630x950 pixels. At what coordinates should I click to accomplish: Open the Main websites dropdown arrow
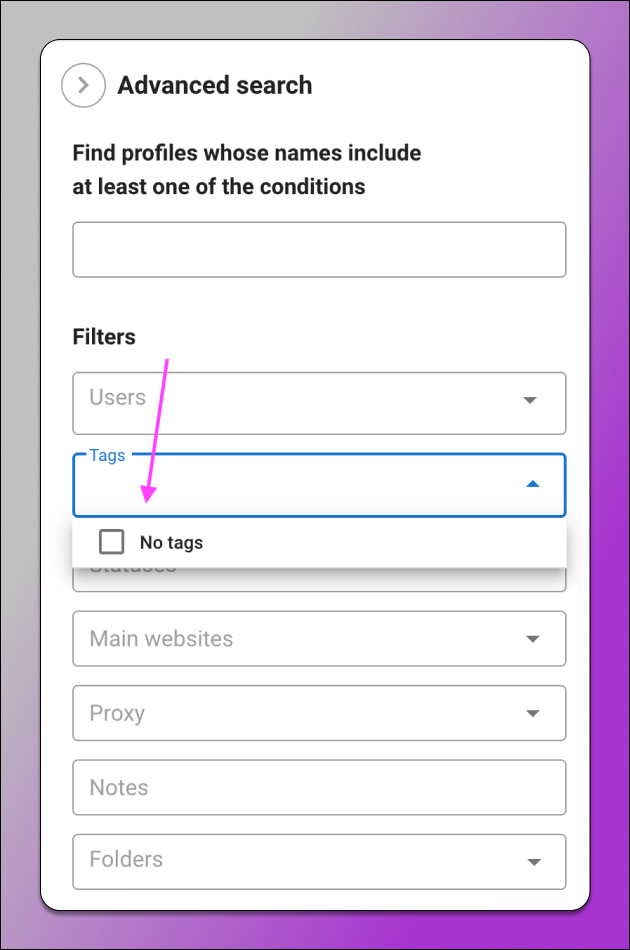click(x=532, y=639)
